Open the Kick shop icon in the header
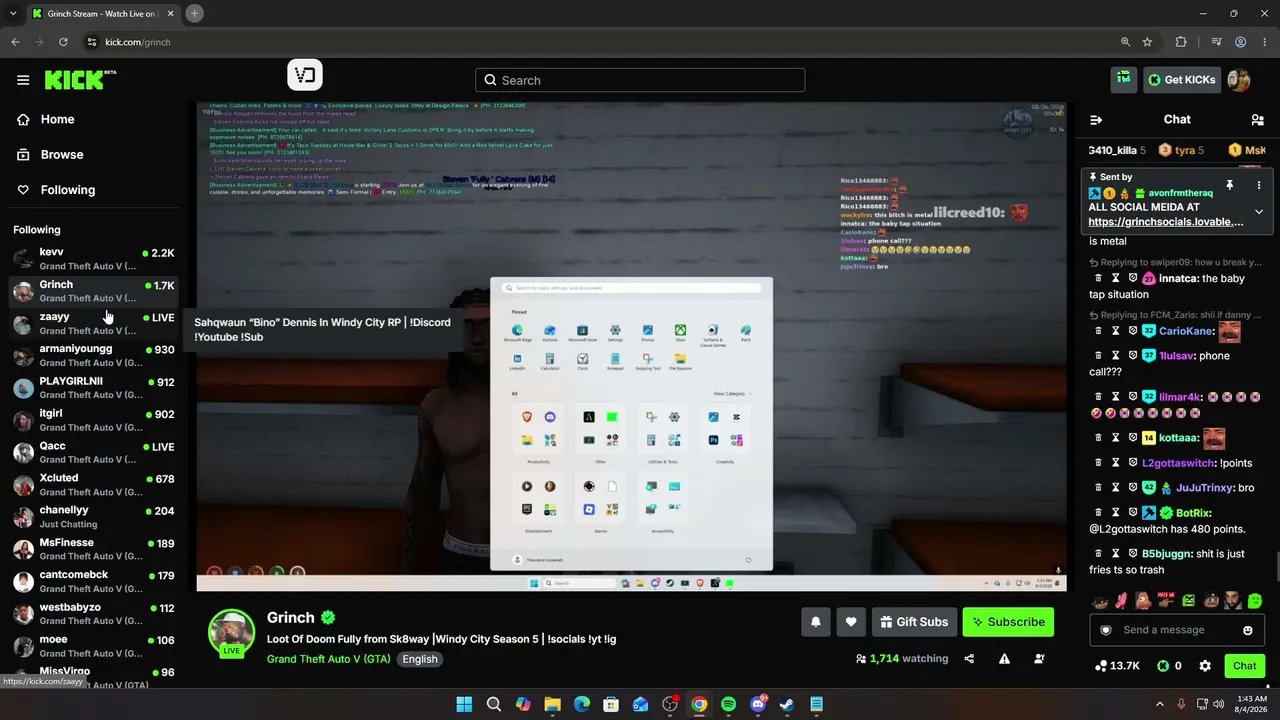 (1124, 79)
